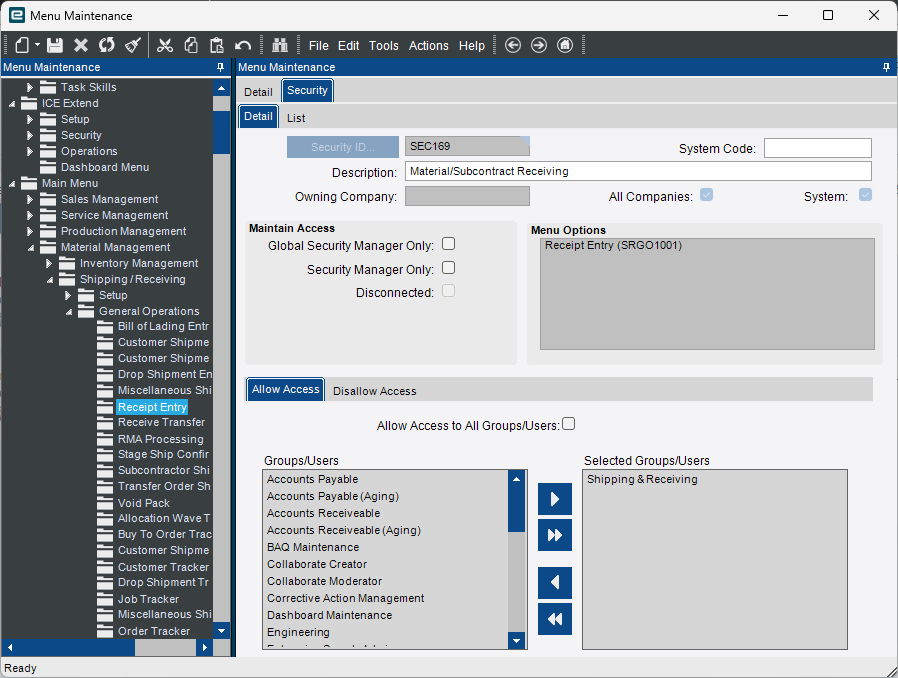Open the New icon dropdown arrow
Screen dimensions: 898x678
pos(37,45)
